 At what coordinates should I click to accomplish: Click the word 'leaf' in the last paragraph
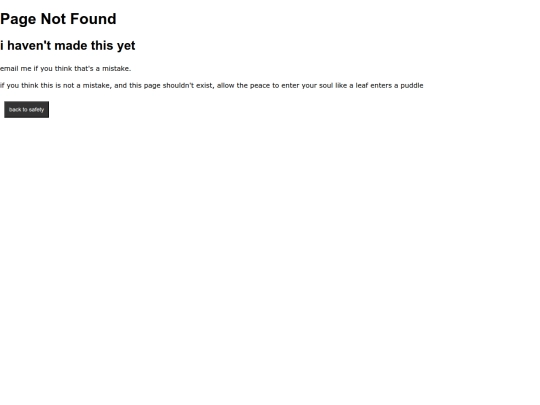(x=362, y=85)
